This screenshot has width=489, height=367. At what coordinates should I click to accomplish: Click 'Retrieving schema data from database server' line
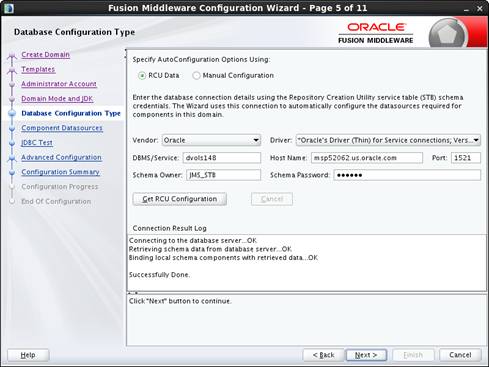point(210,249)
